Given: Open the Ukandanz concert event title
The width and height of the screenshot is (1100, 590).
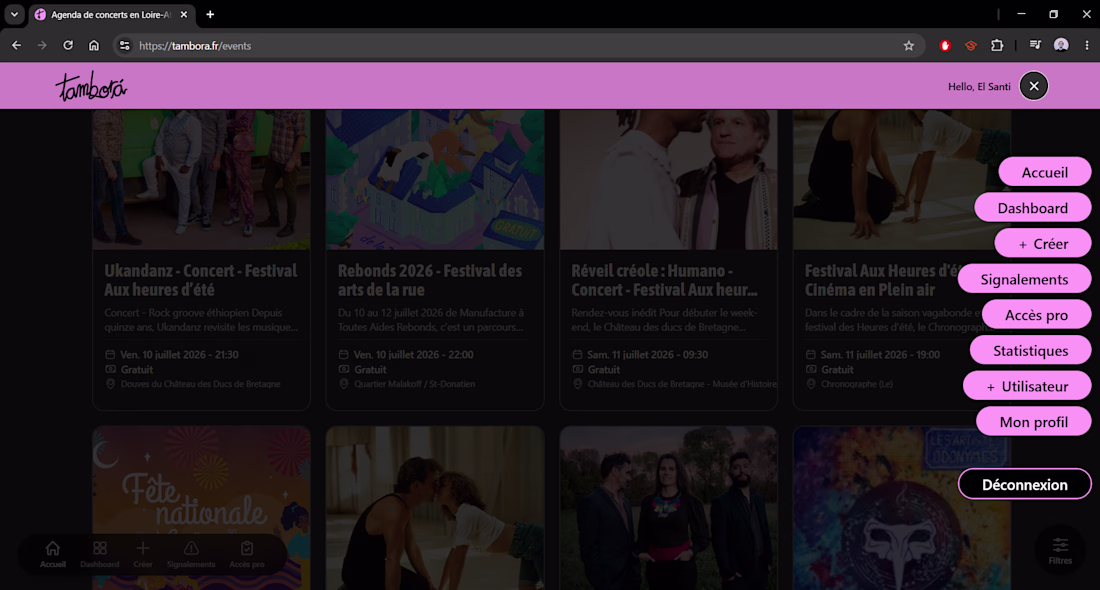Looking at the screenshot, I should click(201, 280).
